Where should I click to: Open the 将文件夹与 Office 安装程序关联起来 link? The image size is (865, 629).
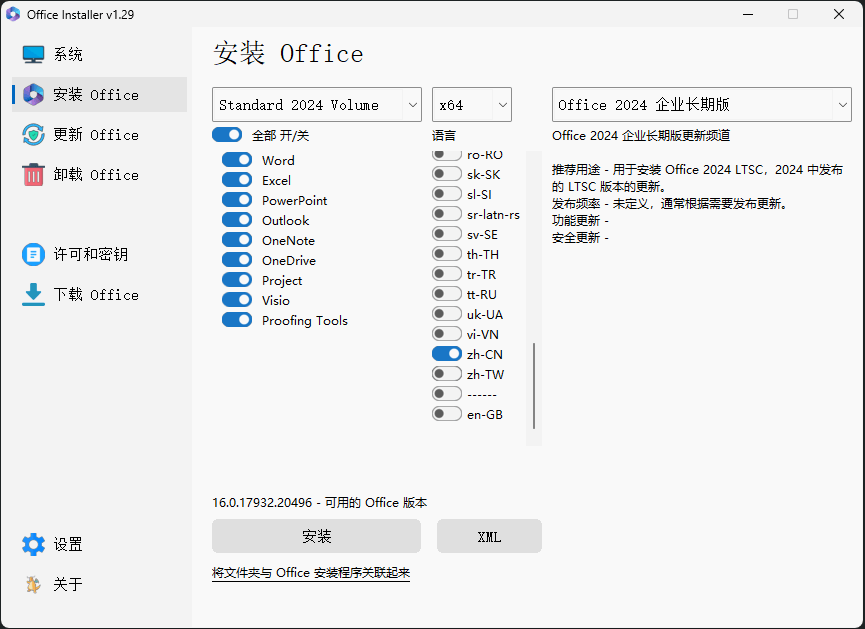click(x=311, y=573)
